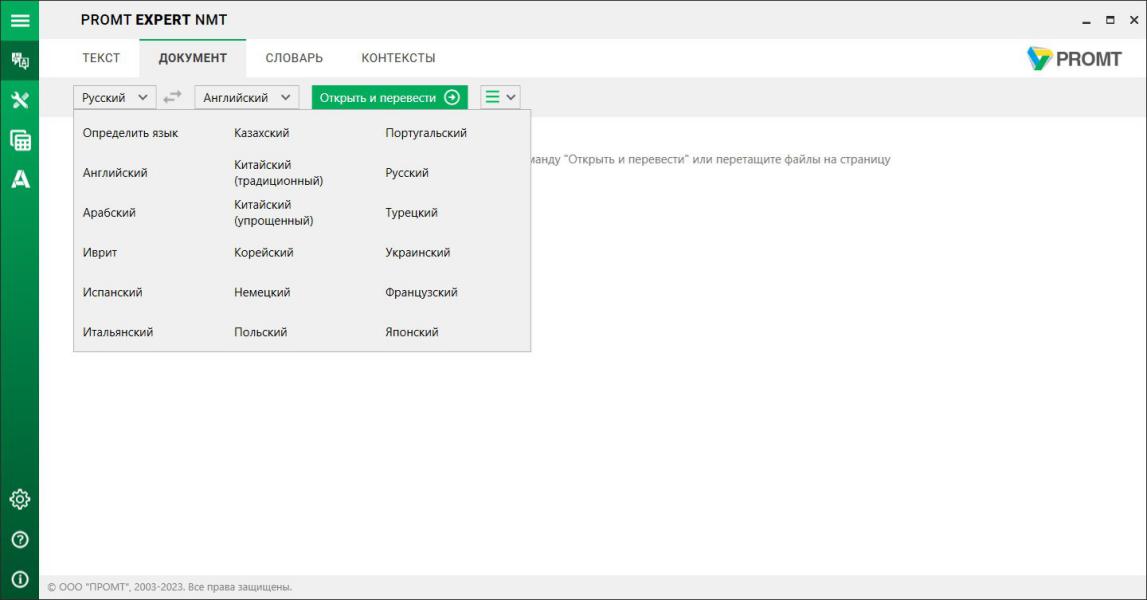This screenshot has height=600, width=1147.
Task: Click the translator icon in the left sidebar
Action: pyautogui.click(x=19, y=60)
